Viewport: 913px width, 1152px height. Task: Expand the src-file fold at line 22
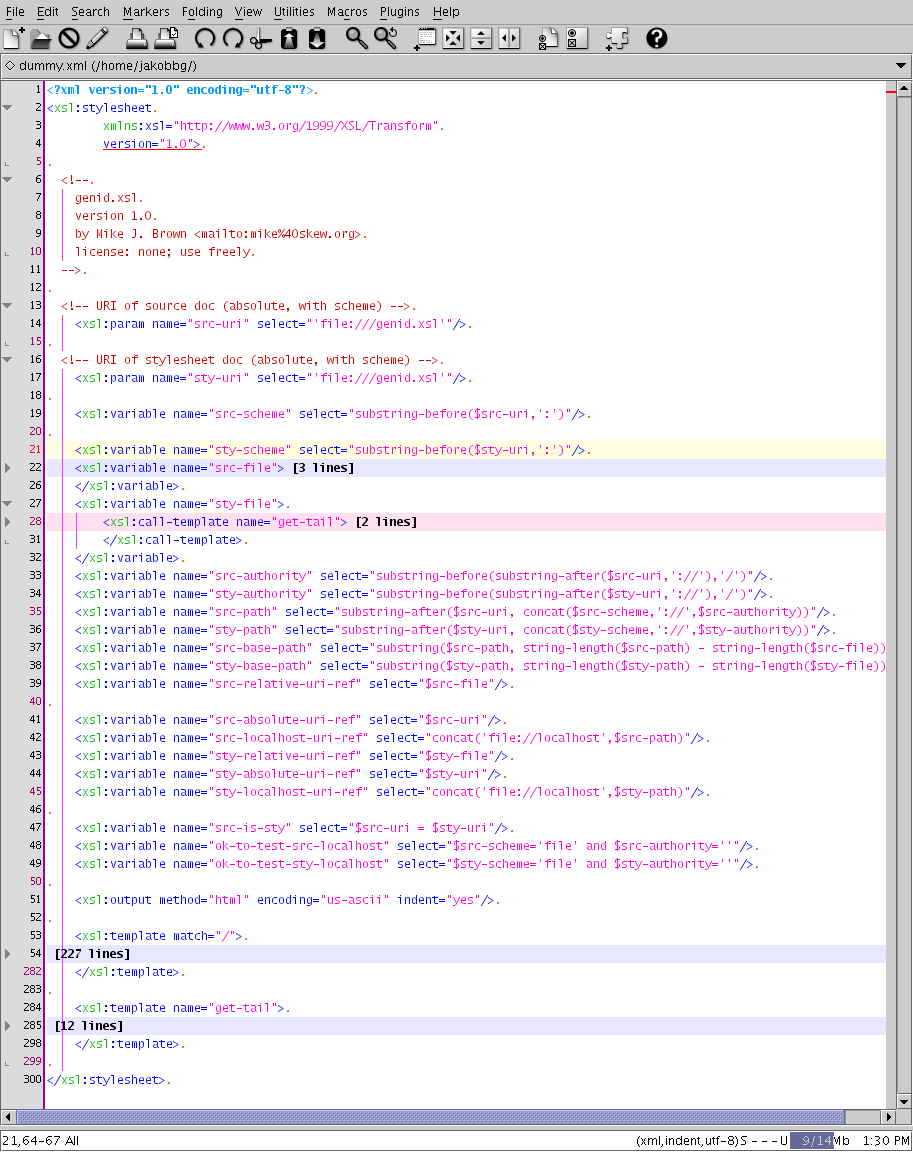7,468
